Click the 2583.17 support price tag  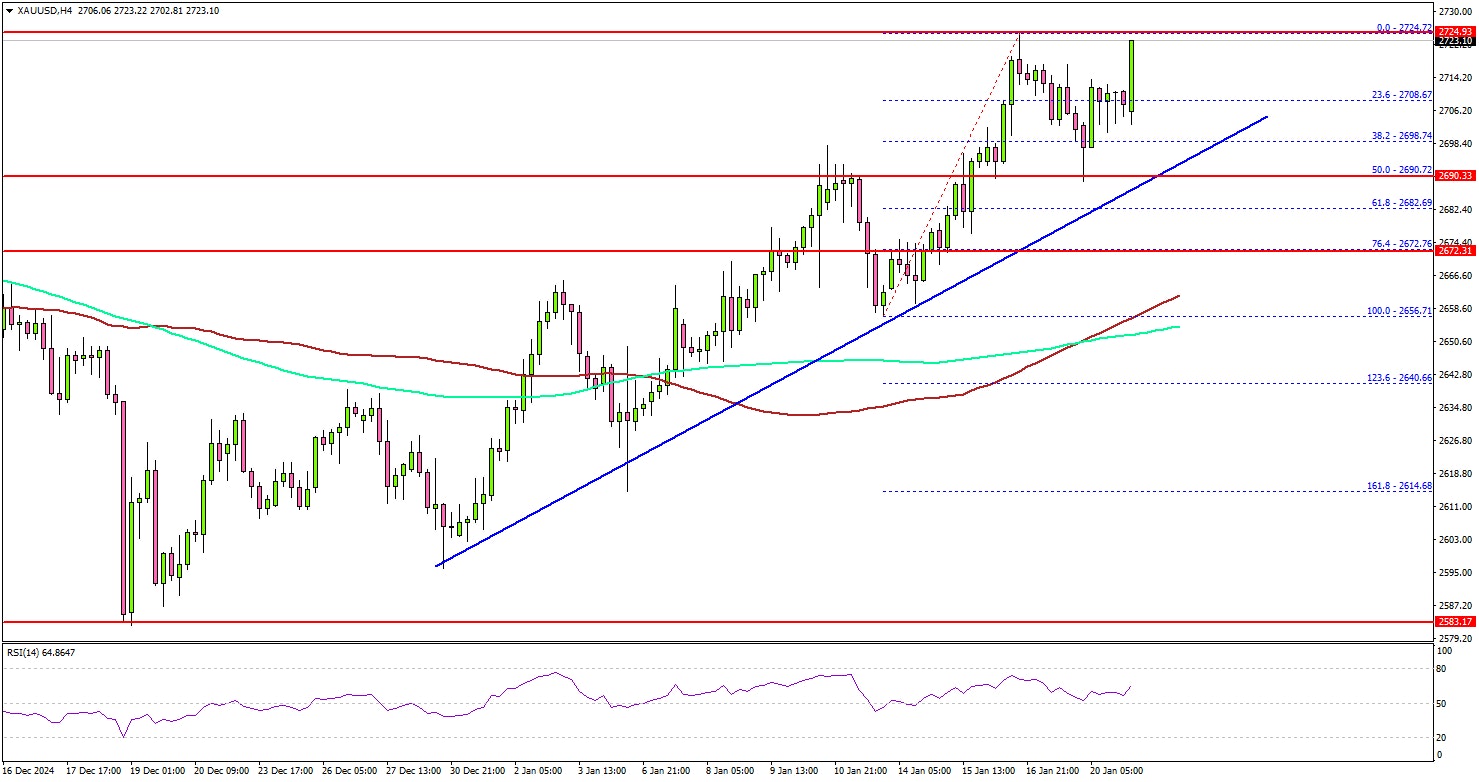coord(1455,622)
